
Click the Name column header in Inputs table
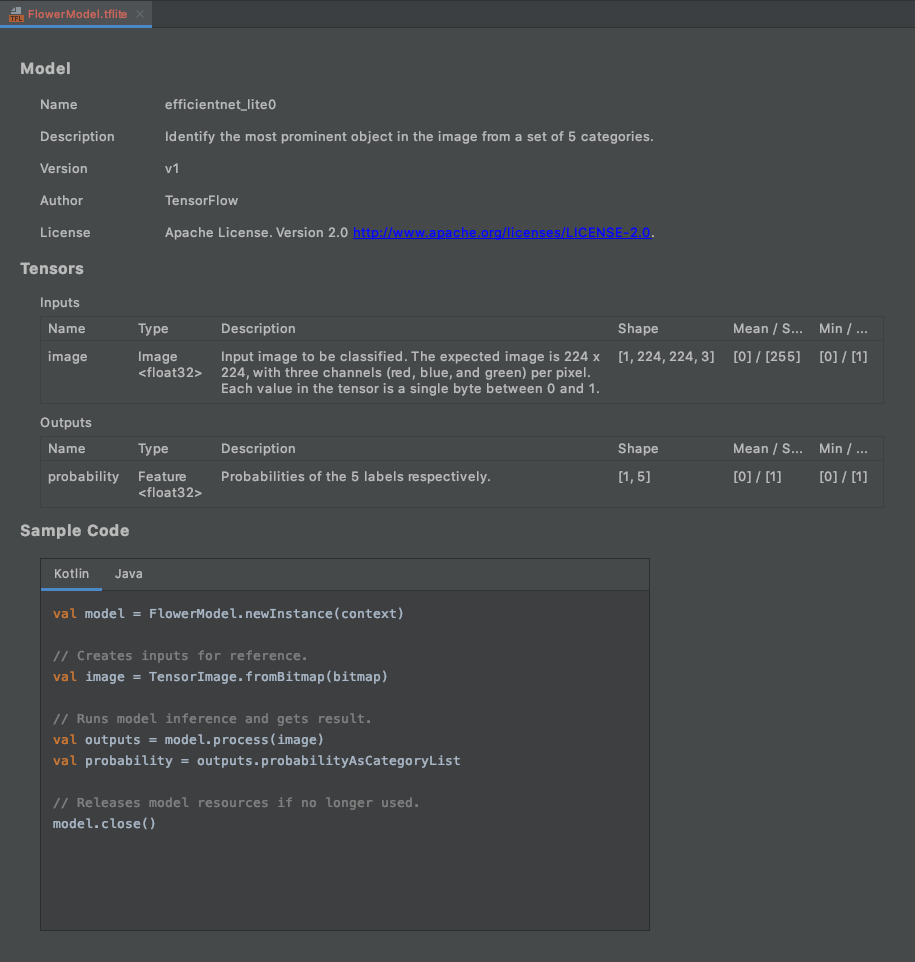tap(67, 329)
